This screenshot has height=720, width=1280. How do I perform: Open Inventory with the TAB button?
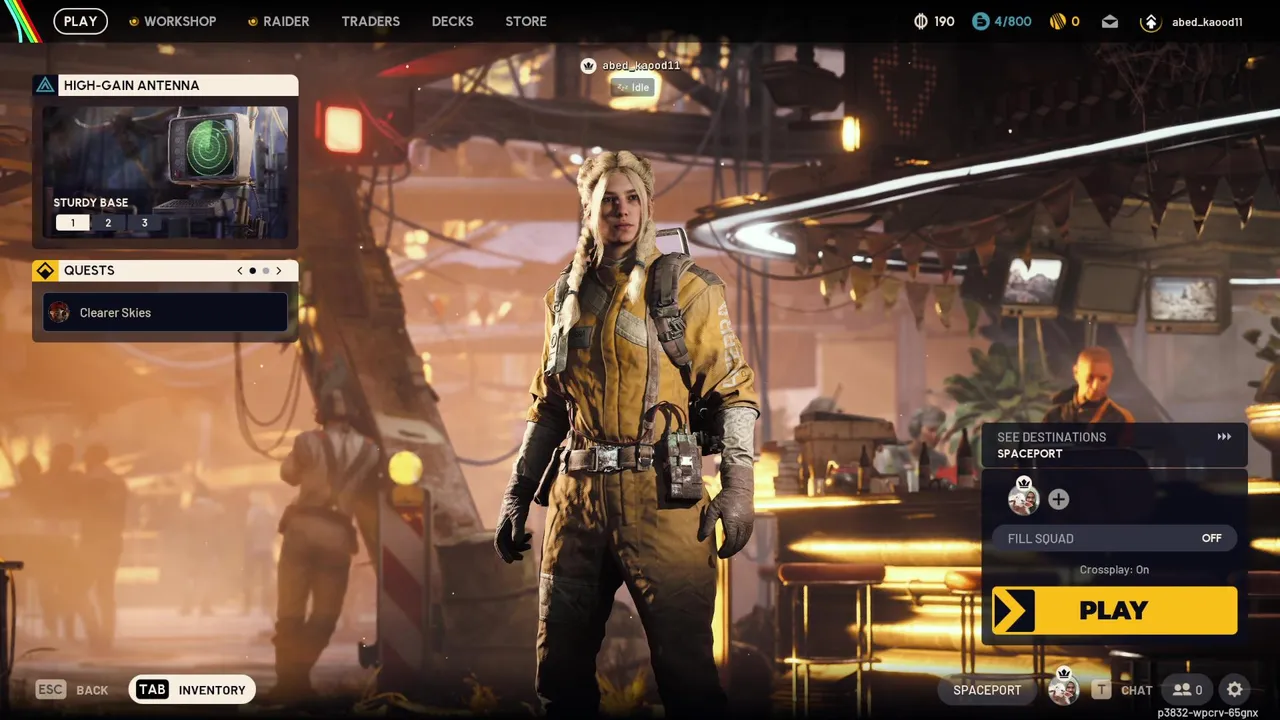(x=192, y=690)
